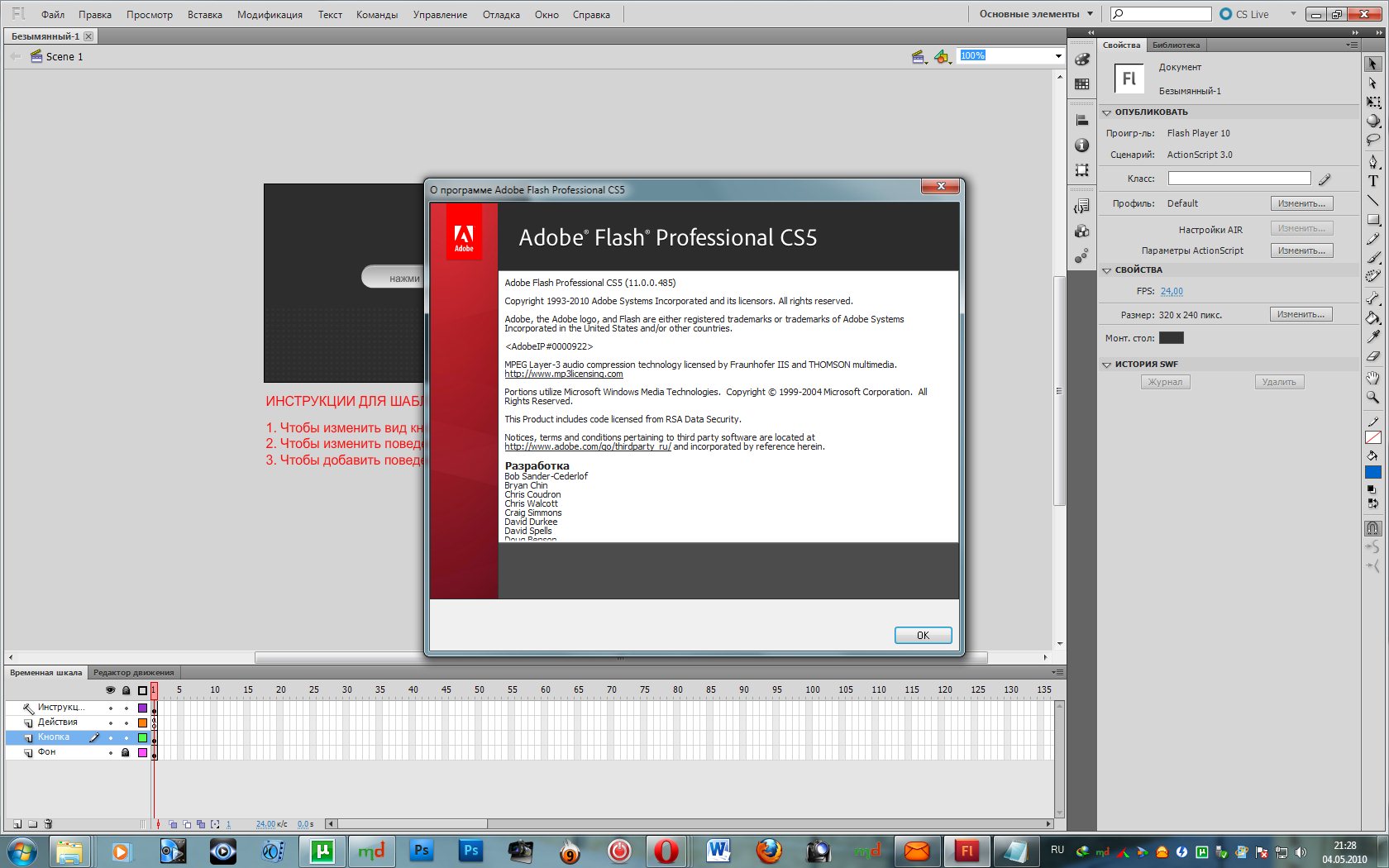Click the Delete layer trash icon
The height and width of the screenshot is (868, 1389).
pos(48,823)
